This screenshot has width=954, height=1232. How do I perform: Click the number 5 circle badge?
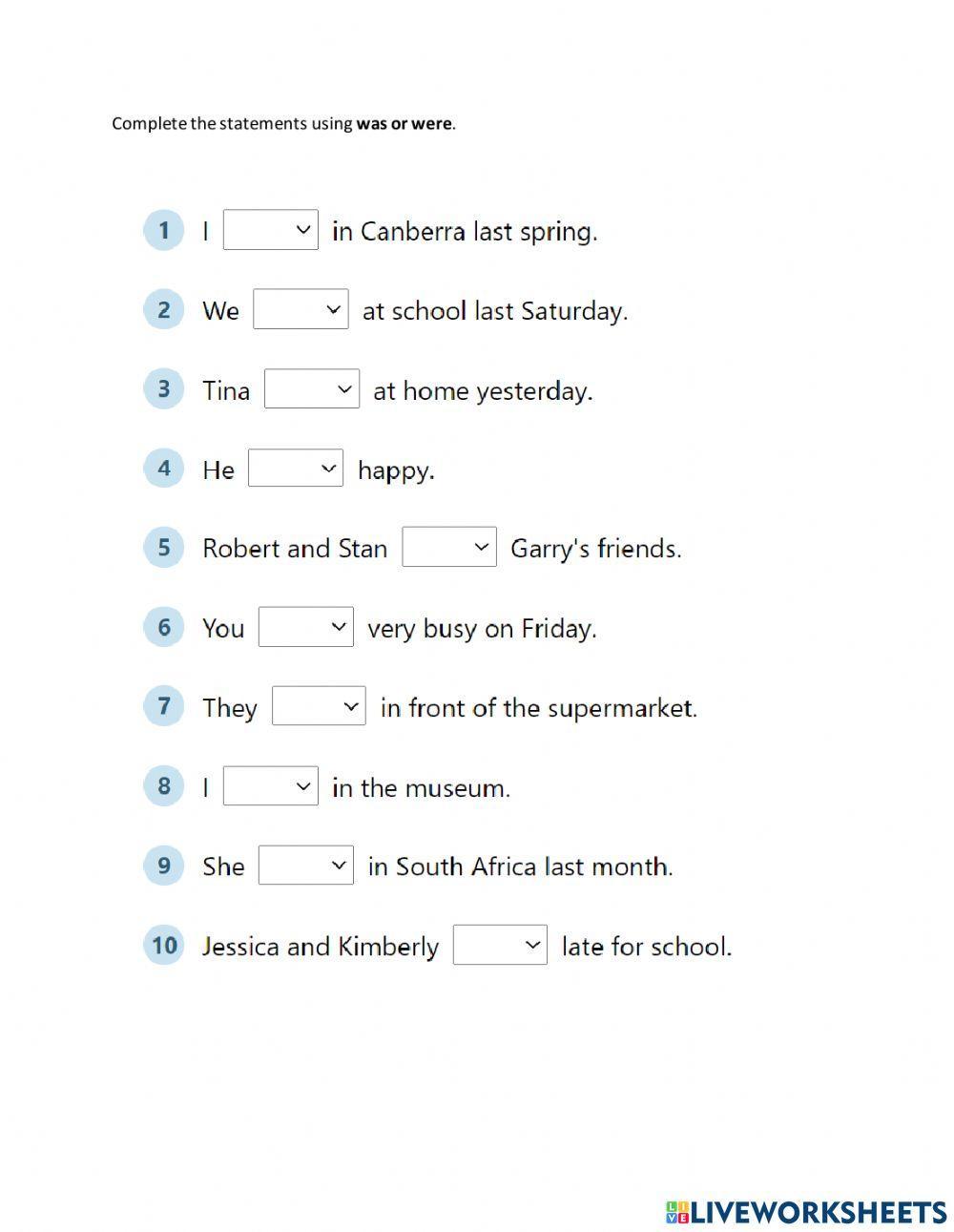click(164, 548)
